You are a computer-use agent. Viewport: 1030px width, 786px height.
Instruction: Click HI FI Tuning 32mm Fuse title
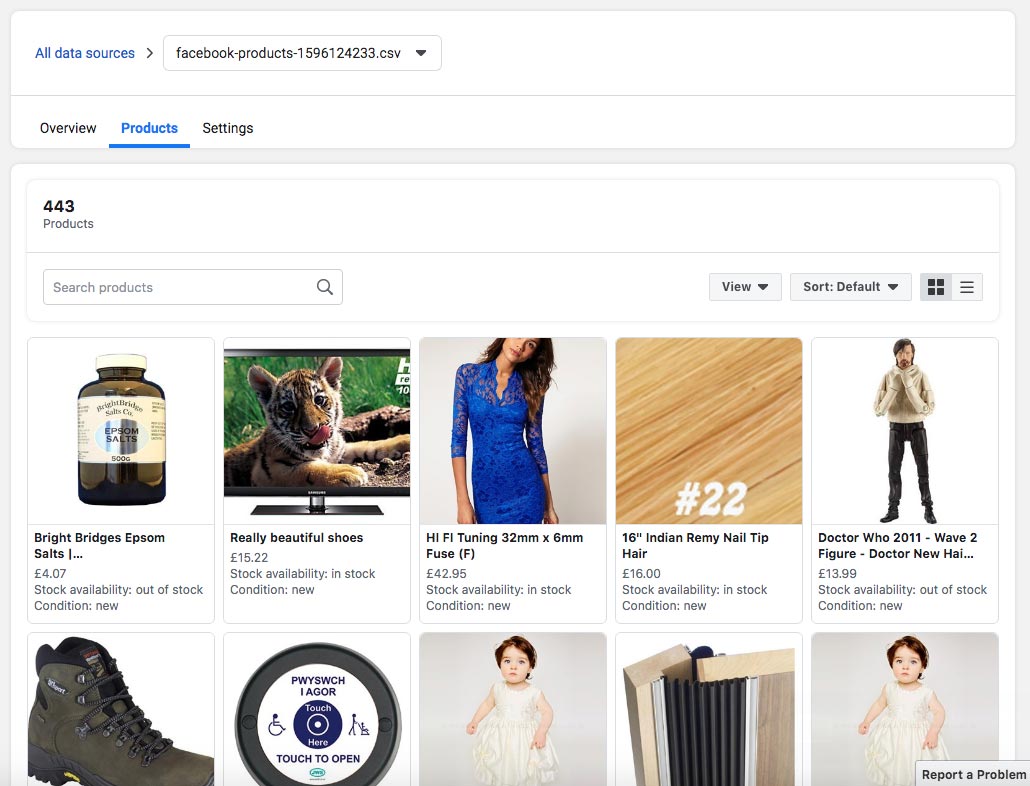504,546
